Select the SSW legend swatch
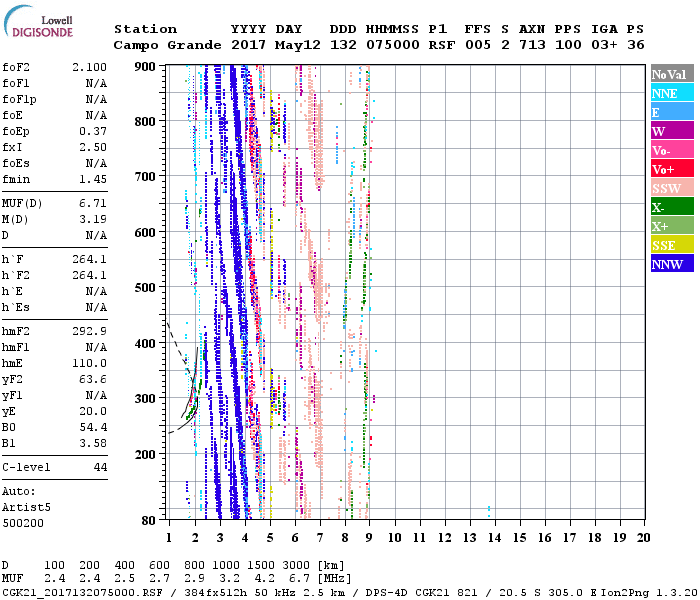Screen dimensions: 700x600 point(672,188)
